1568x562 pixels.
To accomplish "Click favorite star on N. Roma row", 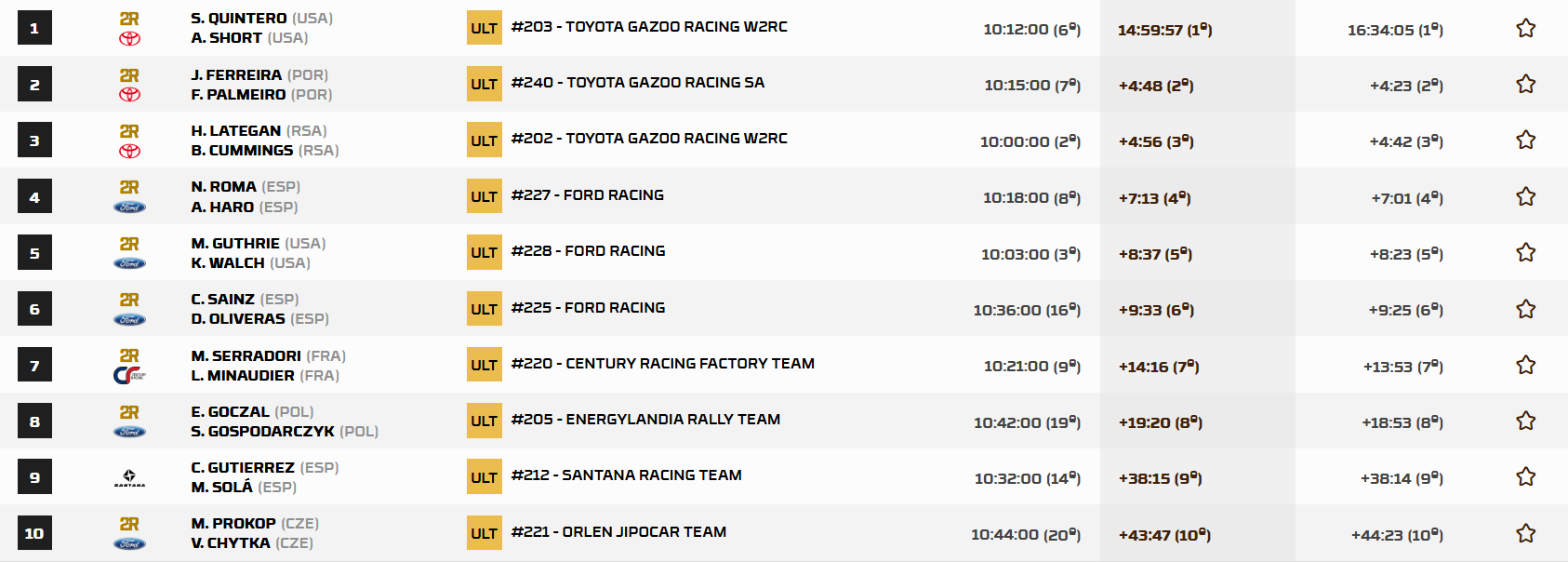I will tap(1525, 196).
